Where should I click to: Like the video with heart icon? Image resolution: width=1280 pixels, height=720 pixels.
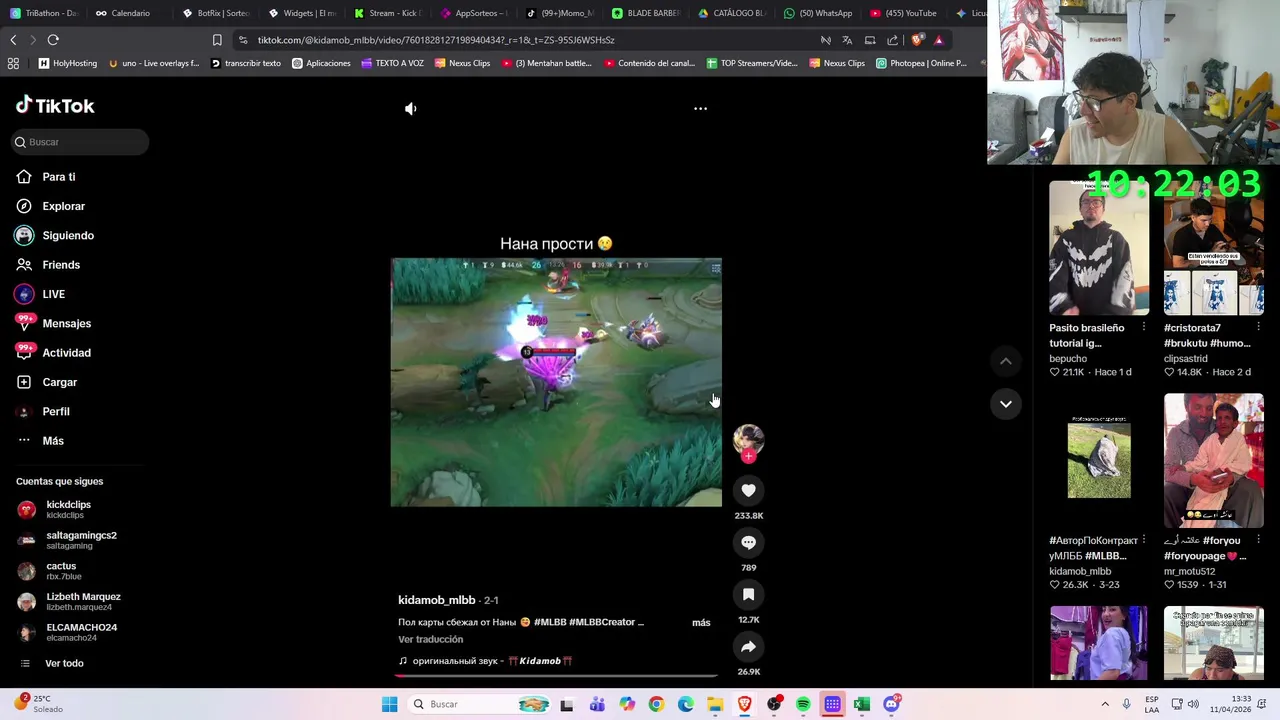(x=748, y=490)
